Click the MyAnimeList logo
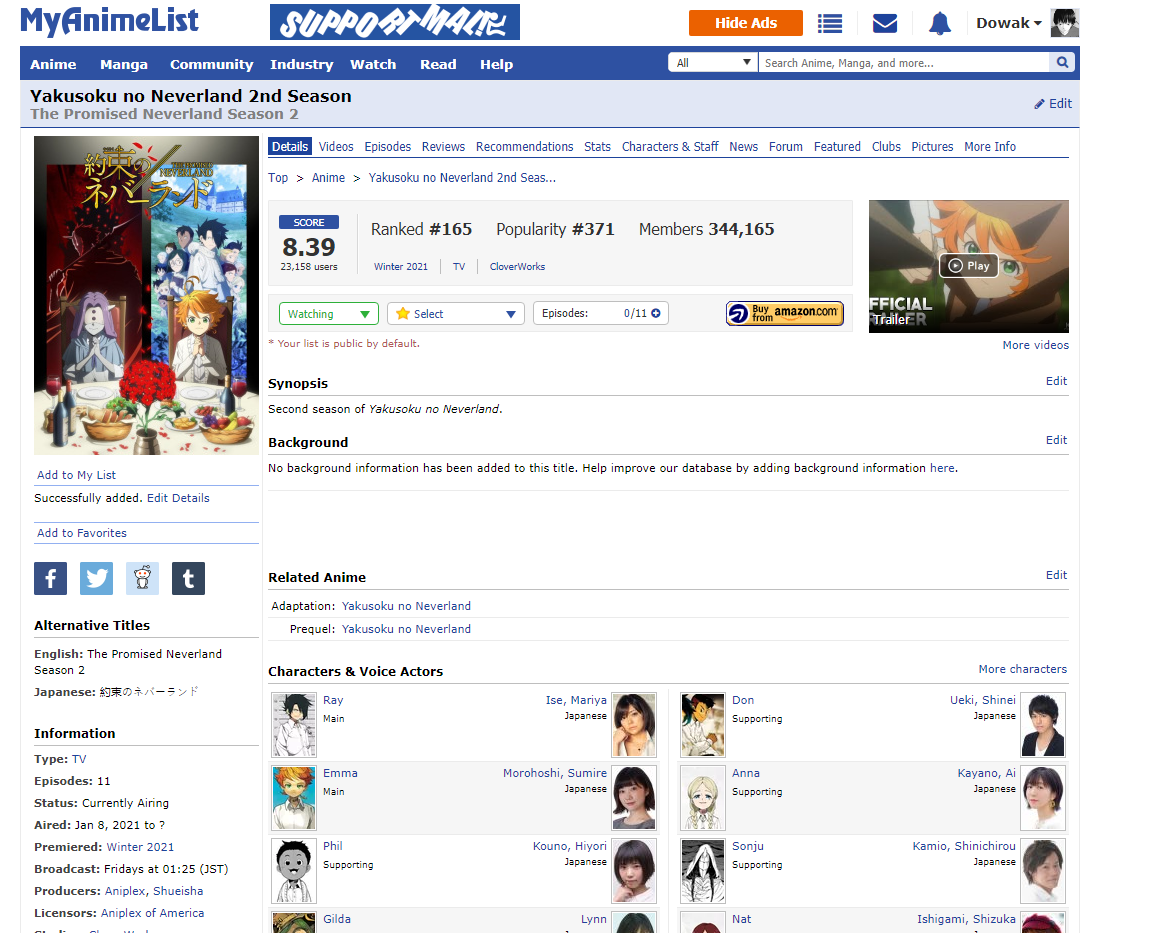This screenshot has width=1153, height=933. 110,21
